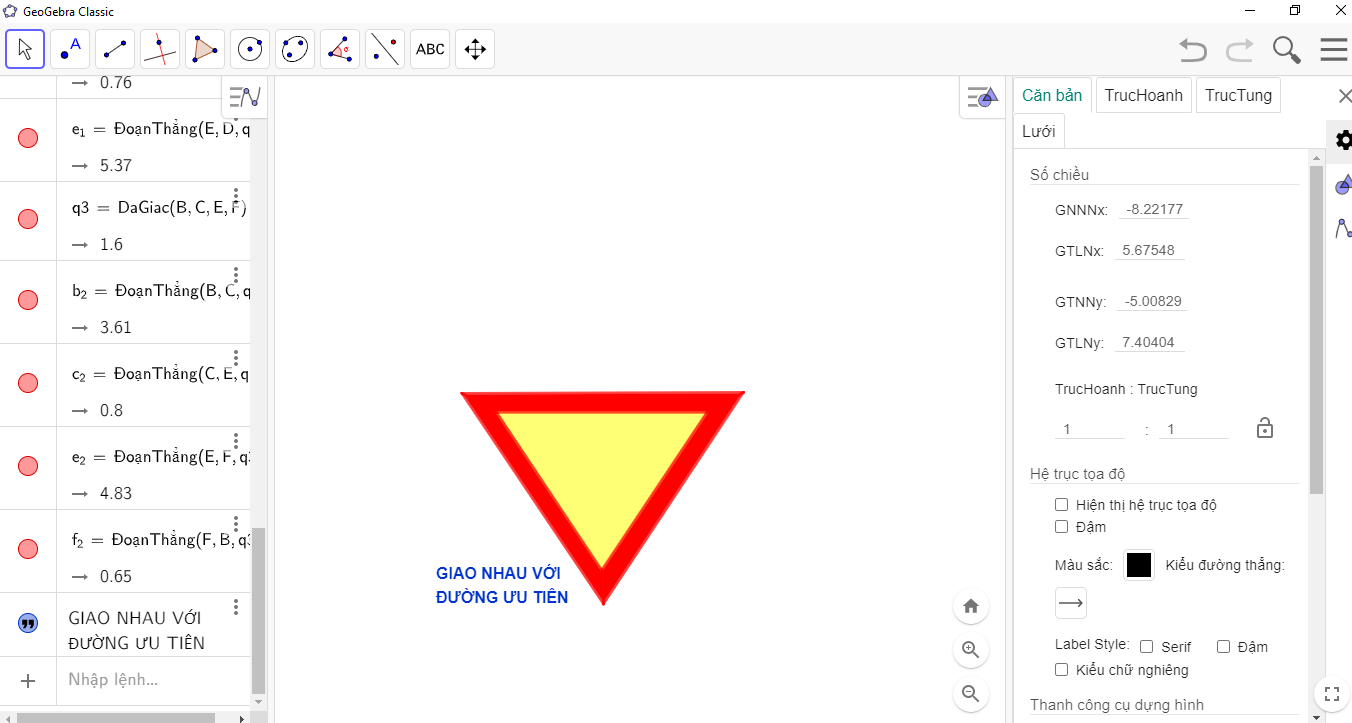Open the three-dot menu for q3
The height and width of the screenshot is (723, 1352).
236,196
